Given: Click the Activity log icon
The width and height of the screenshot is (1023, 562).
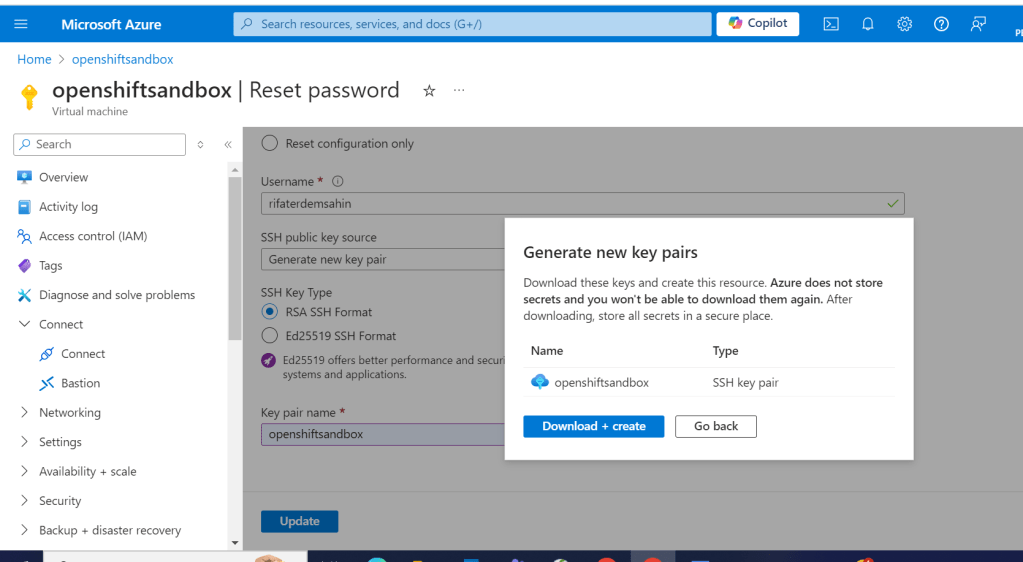Looking at the screenshot, I should (24, 207).
